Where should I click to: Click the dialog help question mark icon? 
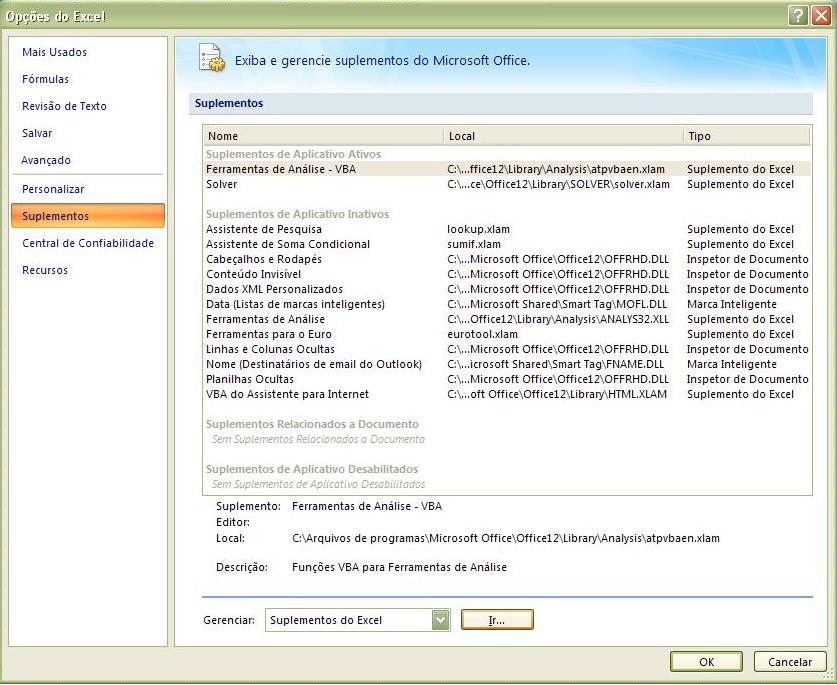click(x=797, y=15)
